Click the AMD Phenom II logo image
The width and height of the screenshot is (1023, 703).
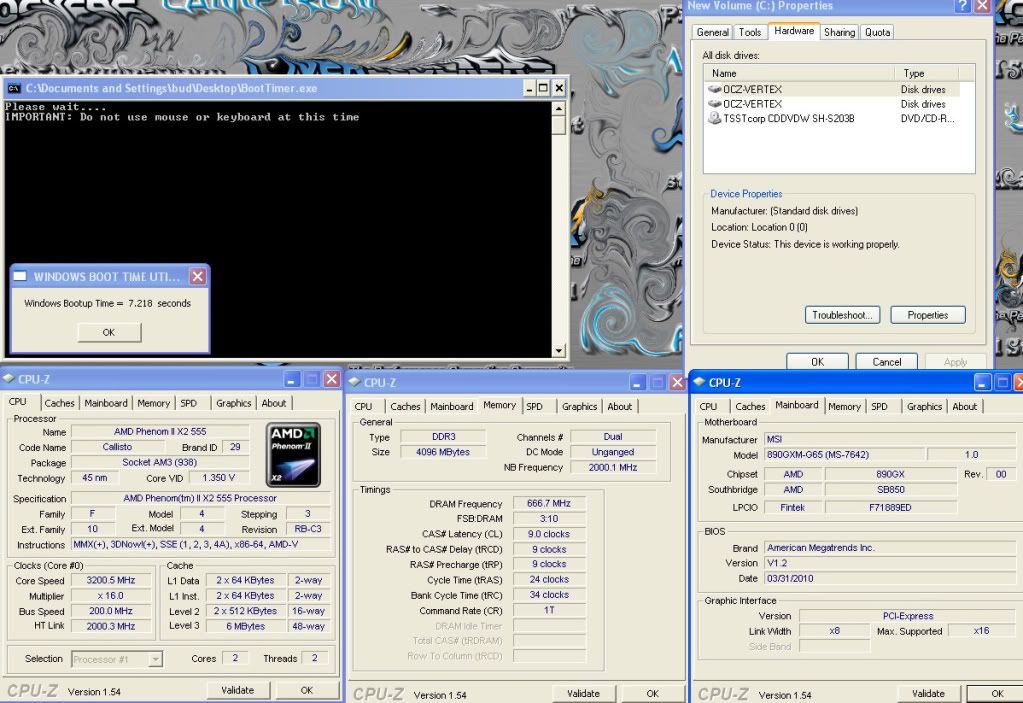pos(293,454)
